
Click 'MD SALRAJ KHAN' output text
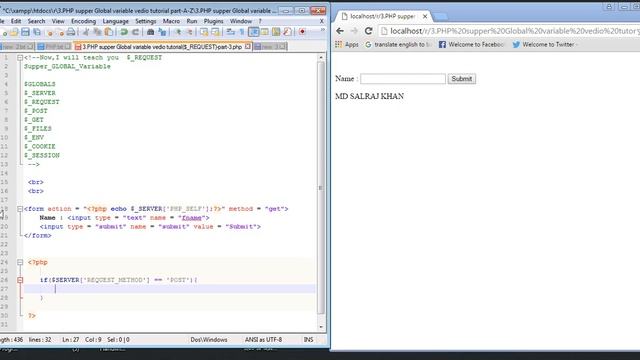369,96
